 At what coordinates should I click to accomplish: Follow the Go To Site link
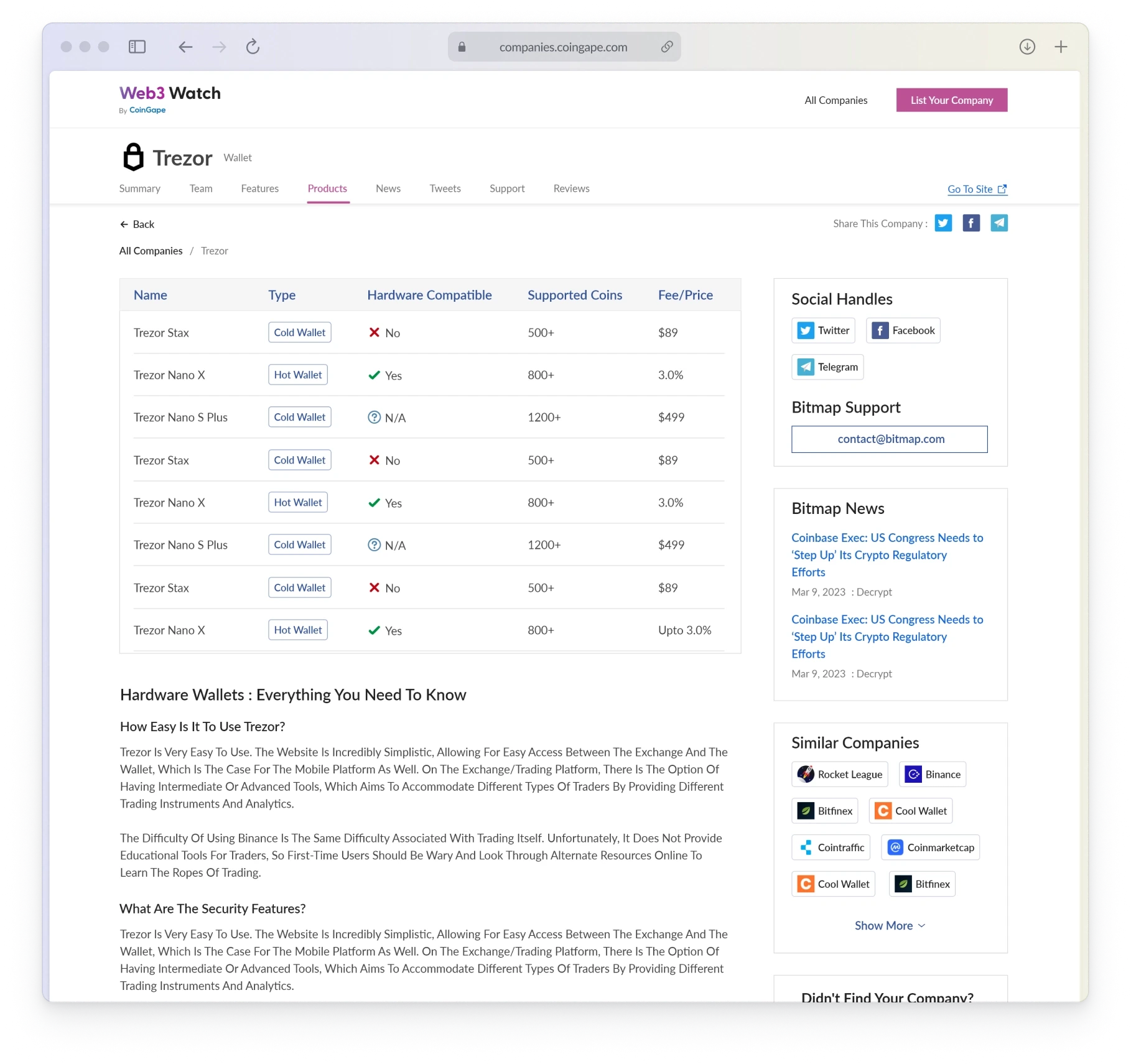coord(977,189)
